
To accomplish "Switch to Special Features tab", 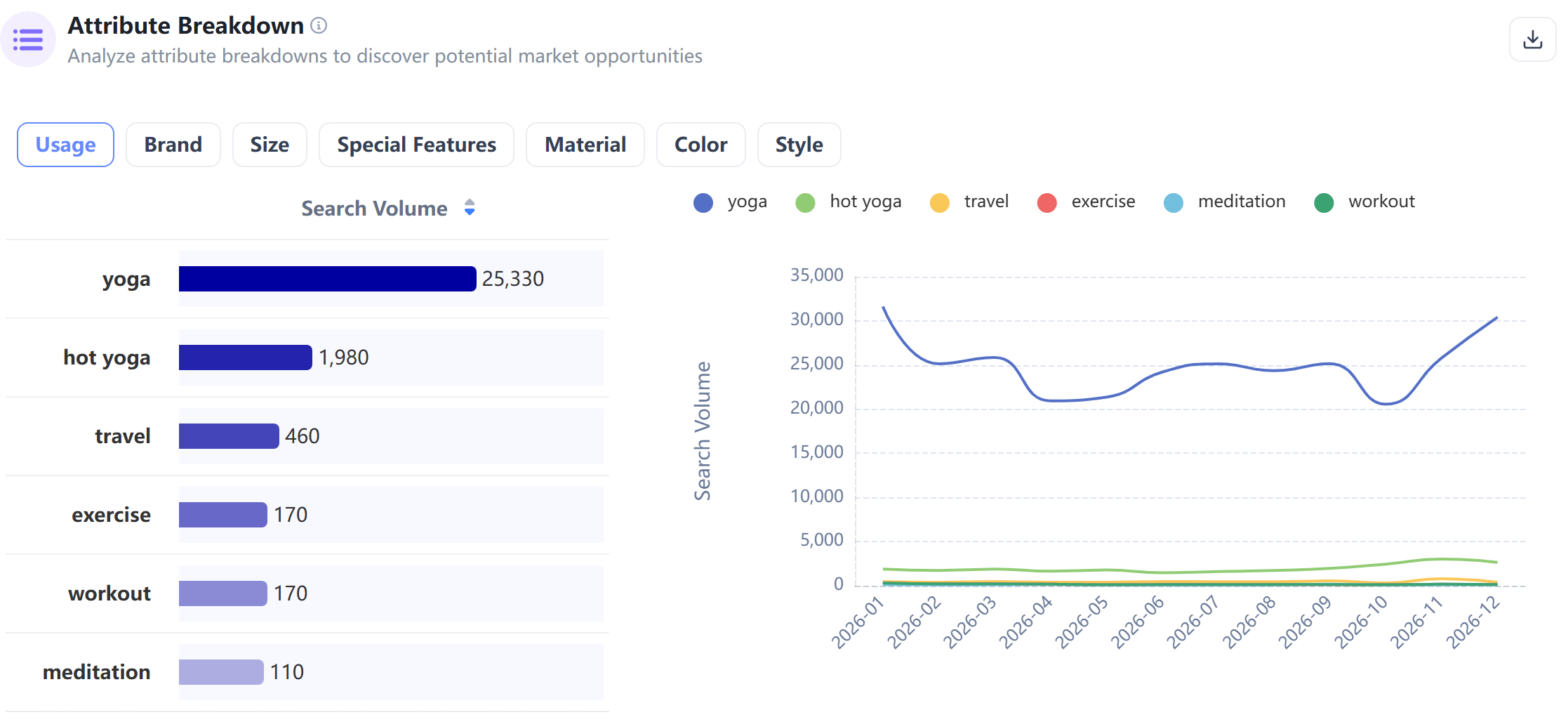I will click(416, 145).
